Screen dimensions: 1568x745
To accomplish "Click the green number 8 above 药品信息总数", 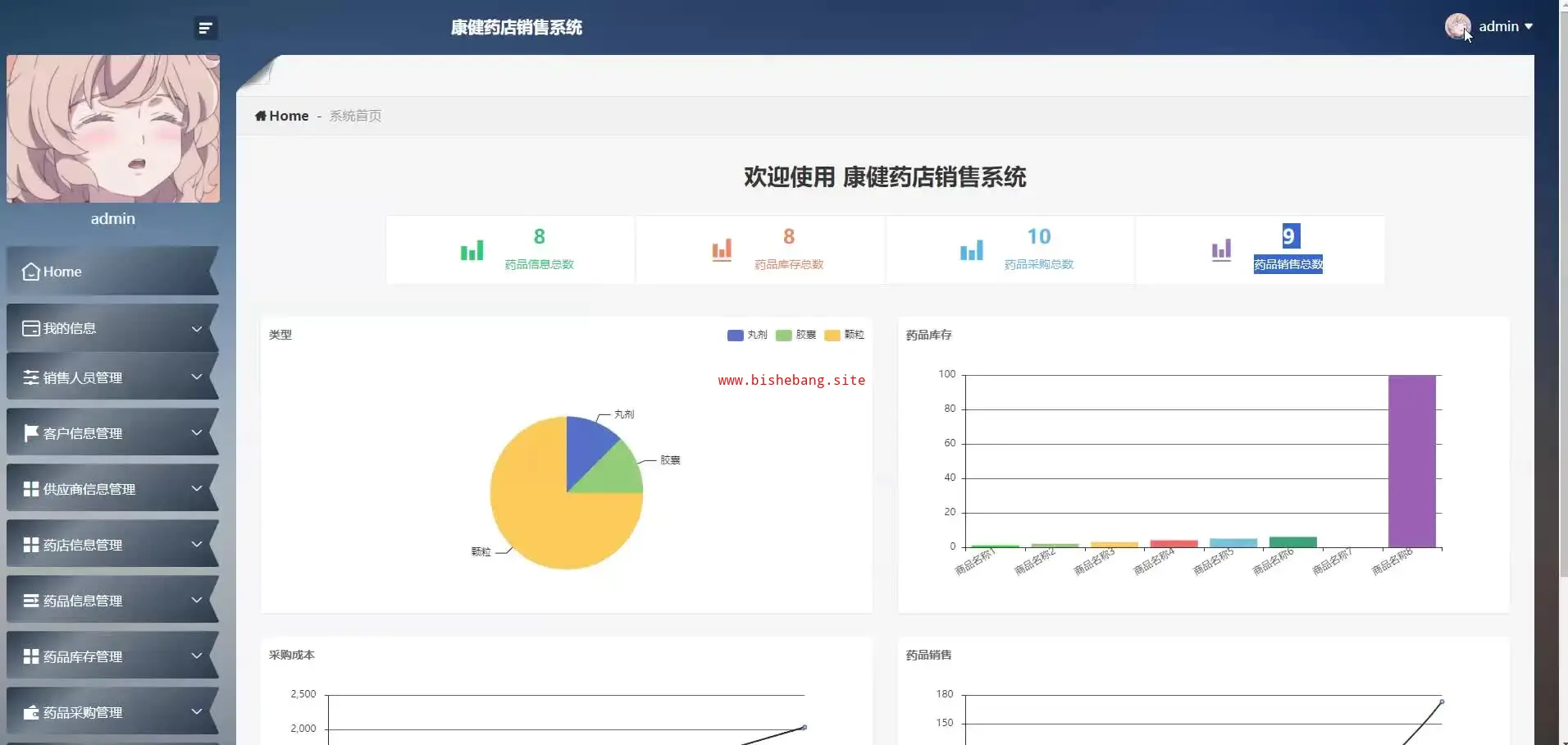I will [540, 236].
